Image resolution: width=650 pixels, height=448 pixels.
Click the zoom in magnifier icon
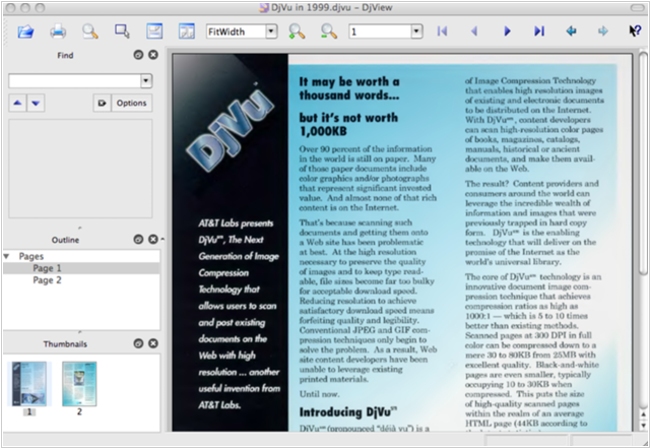(x=296, y=32)
